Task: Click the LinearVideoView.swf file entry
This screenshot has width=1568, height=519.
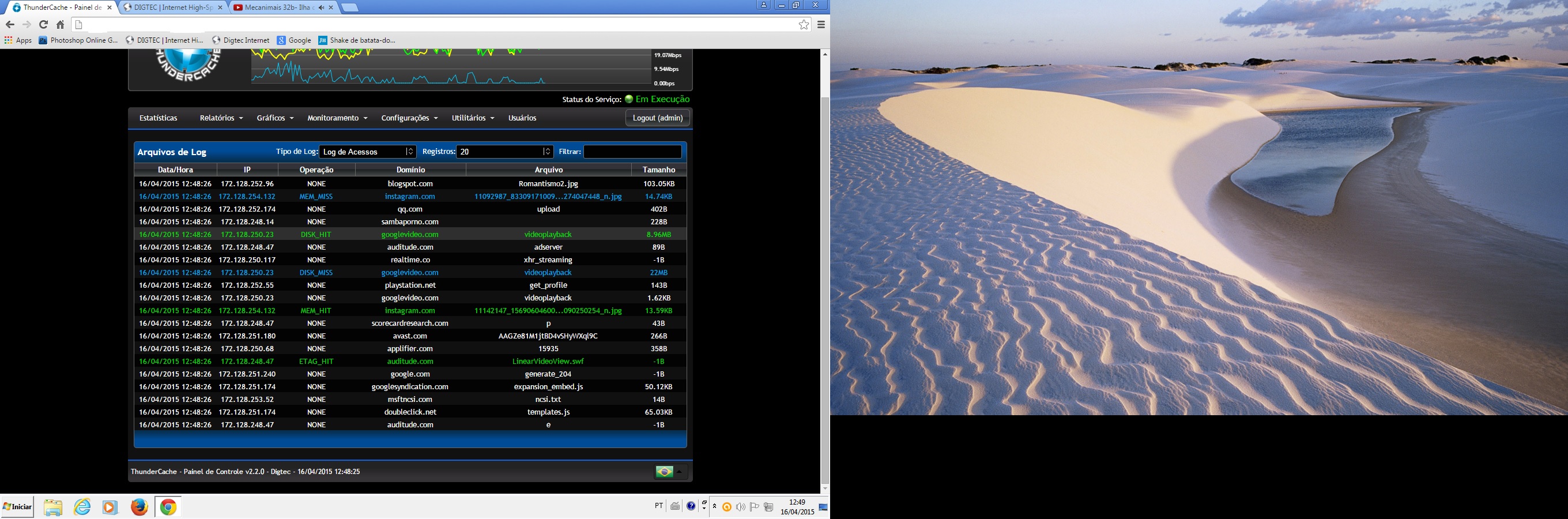Action: pos(548,361)
